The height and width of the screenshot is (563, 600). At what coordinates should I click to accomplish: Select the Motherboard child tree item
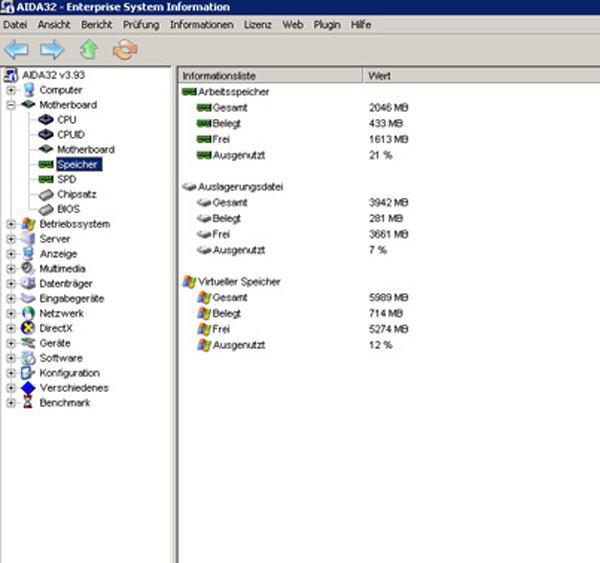(86, 150)
